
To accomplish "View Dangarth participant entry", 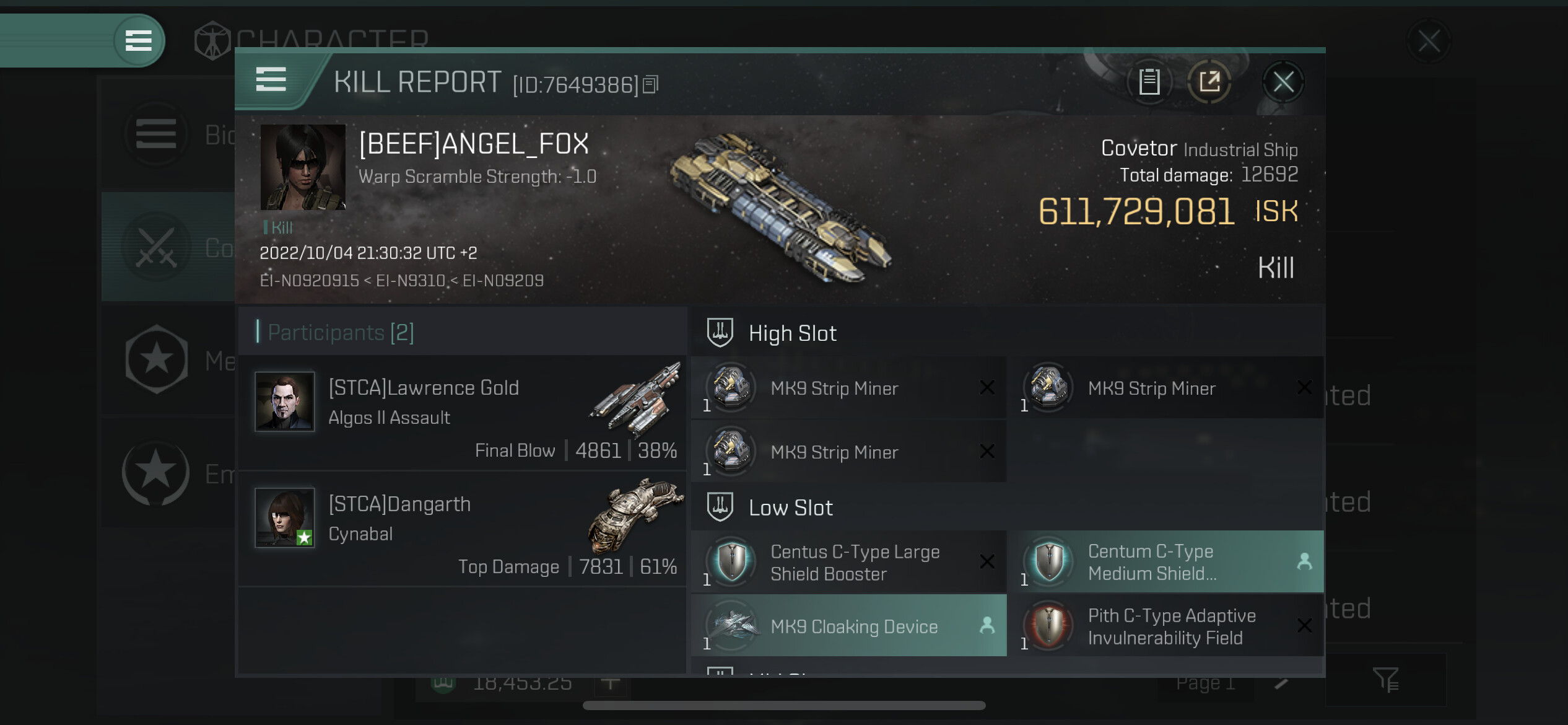I will (x=463, y=529).
